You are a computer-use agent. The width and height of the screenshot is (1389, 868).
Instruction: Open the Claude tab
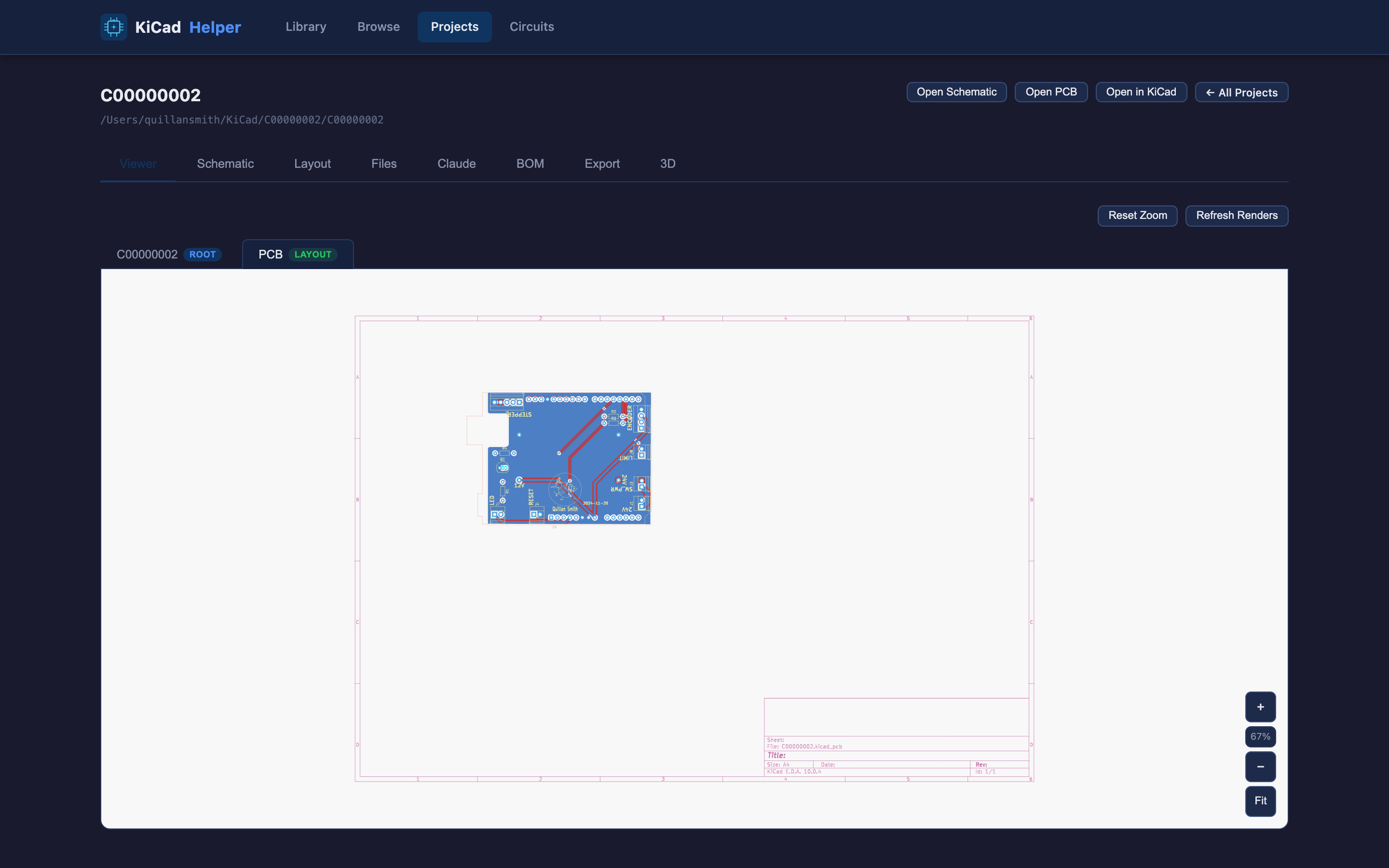point(456,163)
